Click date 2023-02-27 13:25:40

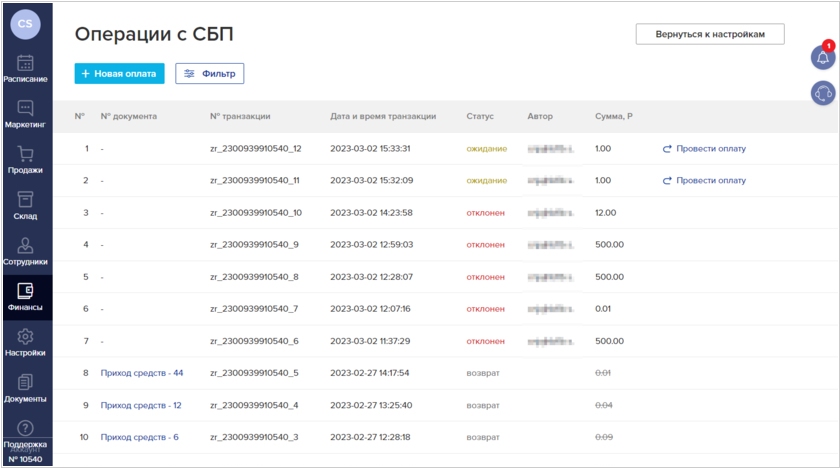[x=371, y=405]
